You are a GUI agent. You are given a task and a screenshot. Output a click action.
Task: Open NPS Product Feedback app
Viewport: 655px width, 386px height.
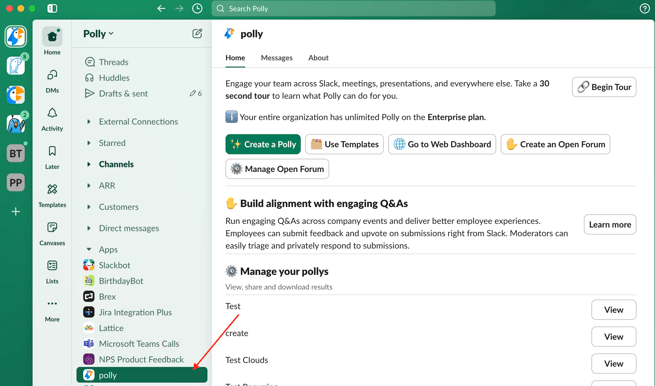pos(142,359)
